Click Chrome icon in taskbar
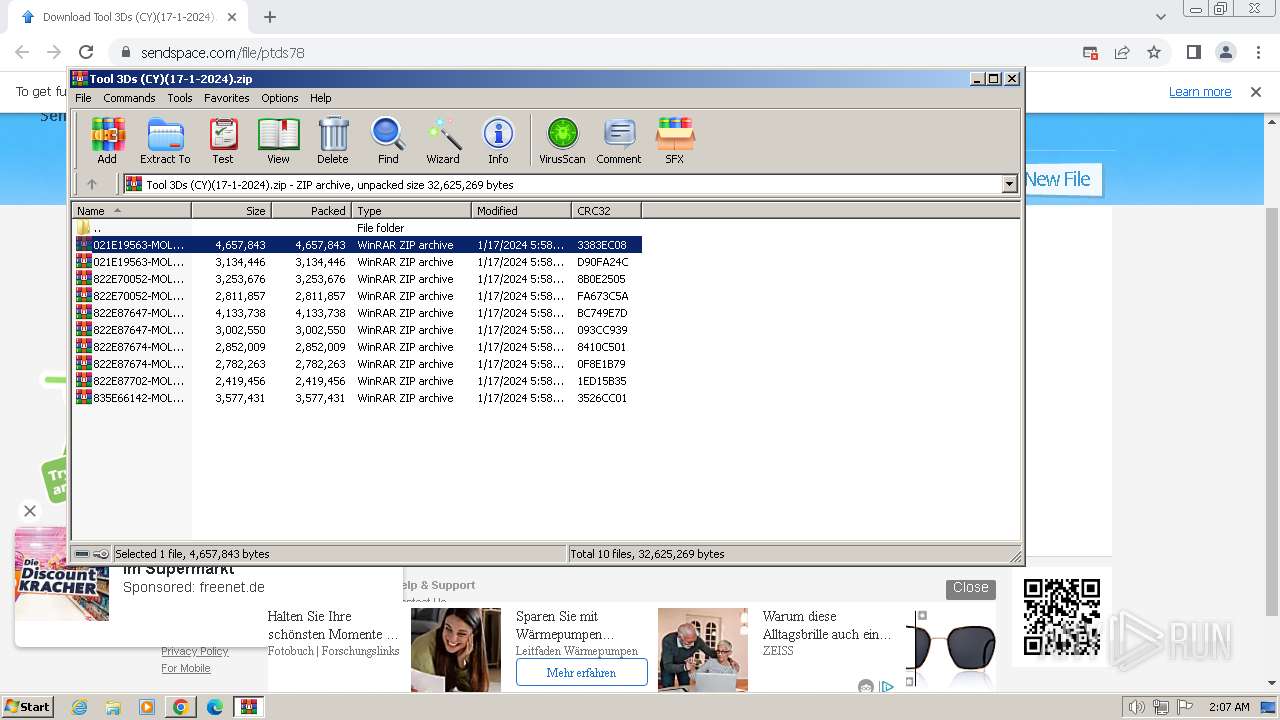The image size is (1280, 720). tap(181, 707)
